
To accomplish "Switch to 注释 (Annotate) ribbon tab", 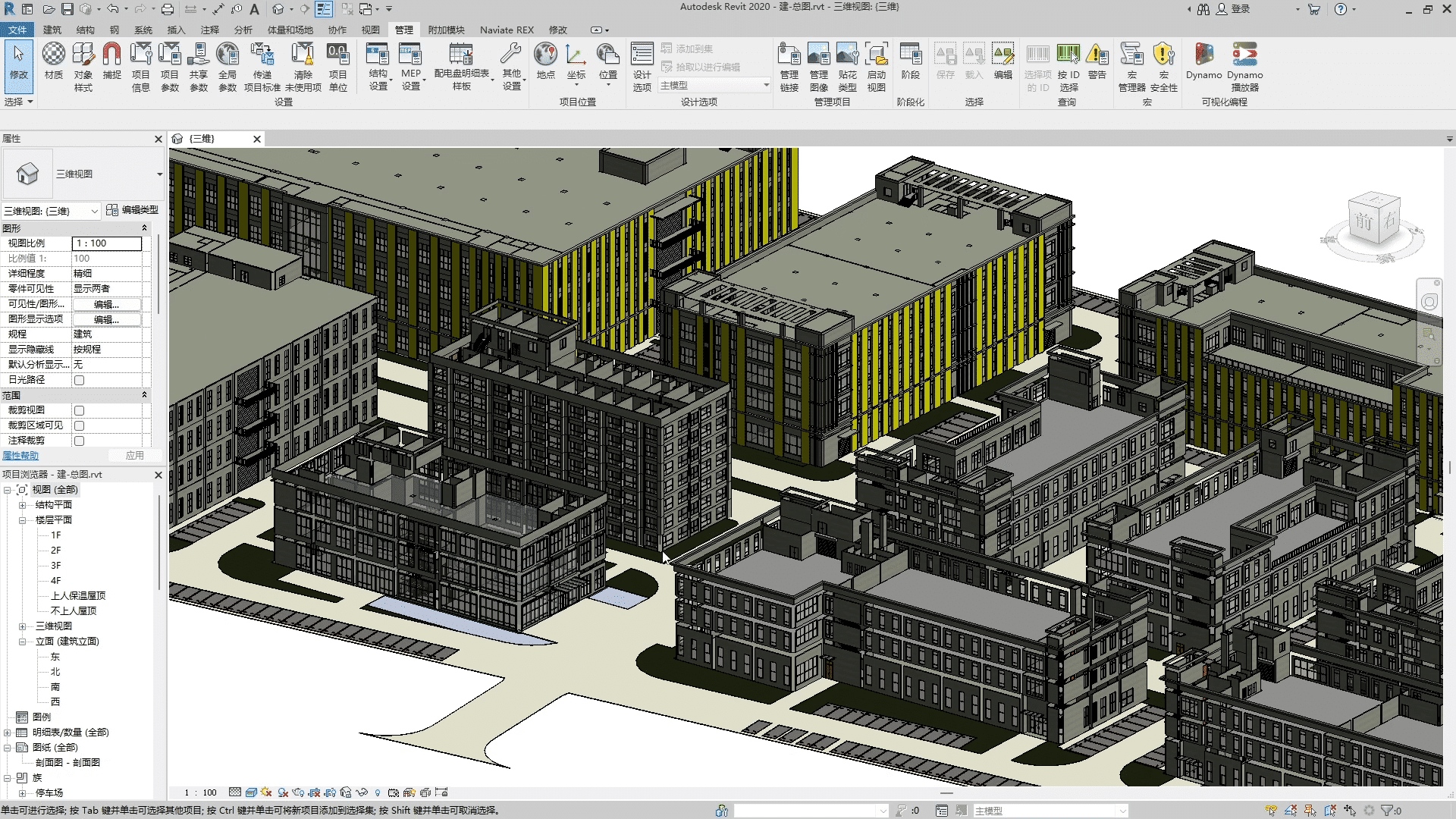I will click(210, 30).
